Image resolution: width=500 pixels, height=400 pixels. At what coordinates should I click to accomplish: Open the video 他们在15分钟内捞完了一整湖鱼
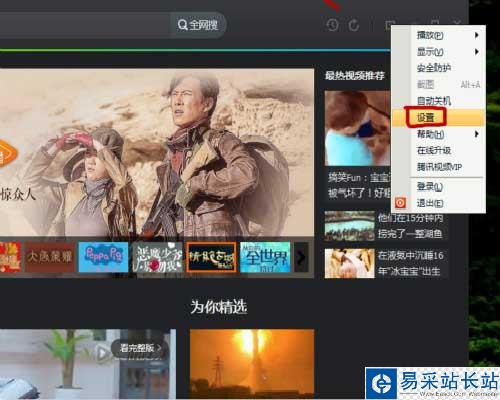pyautogui.click(x=410, y=226)
